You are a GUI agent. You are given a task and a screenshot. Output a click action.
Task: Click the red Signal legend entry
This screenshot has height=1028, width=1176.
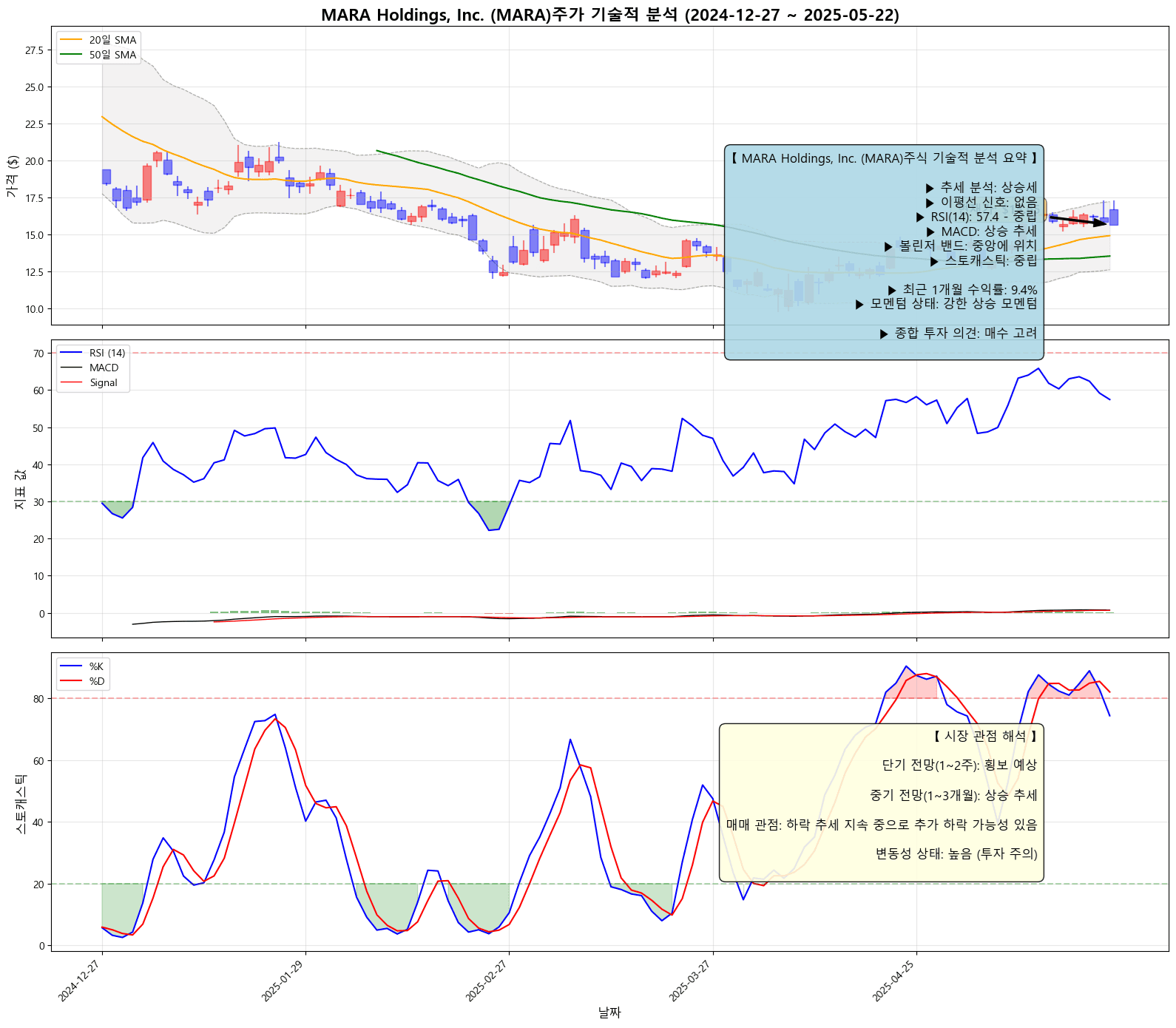point(104,382)
